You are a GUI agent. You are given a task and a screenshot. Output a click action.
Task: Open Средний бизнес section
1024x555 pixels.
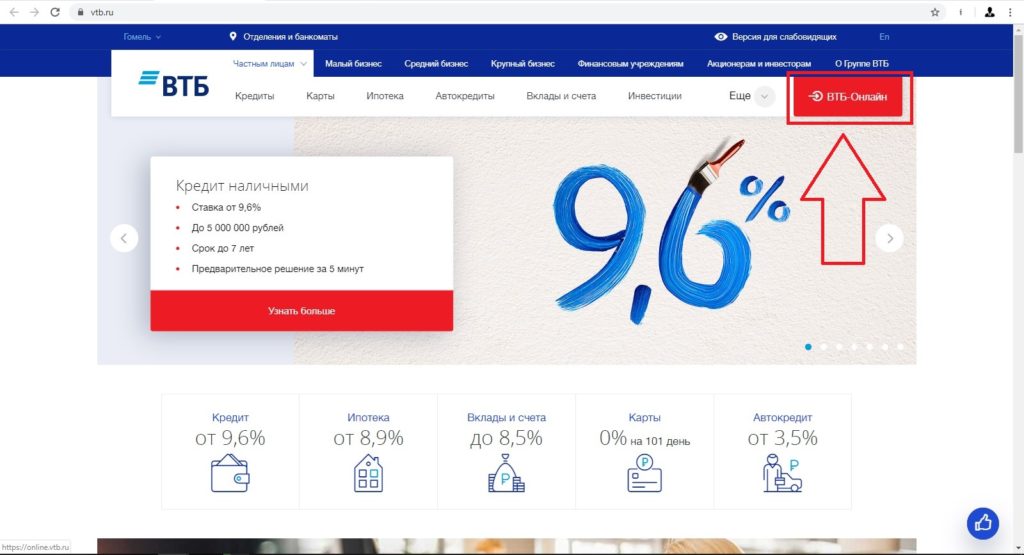pos(436,64)
